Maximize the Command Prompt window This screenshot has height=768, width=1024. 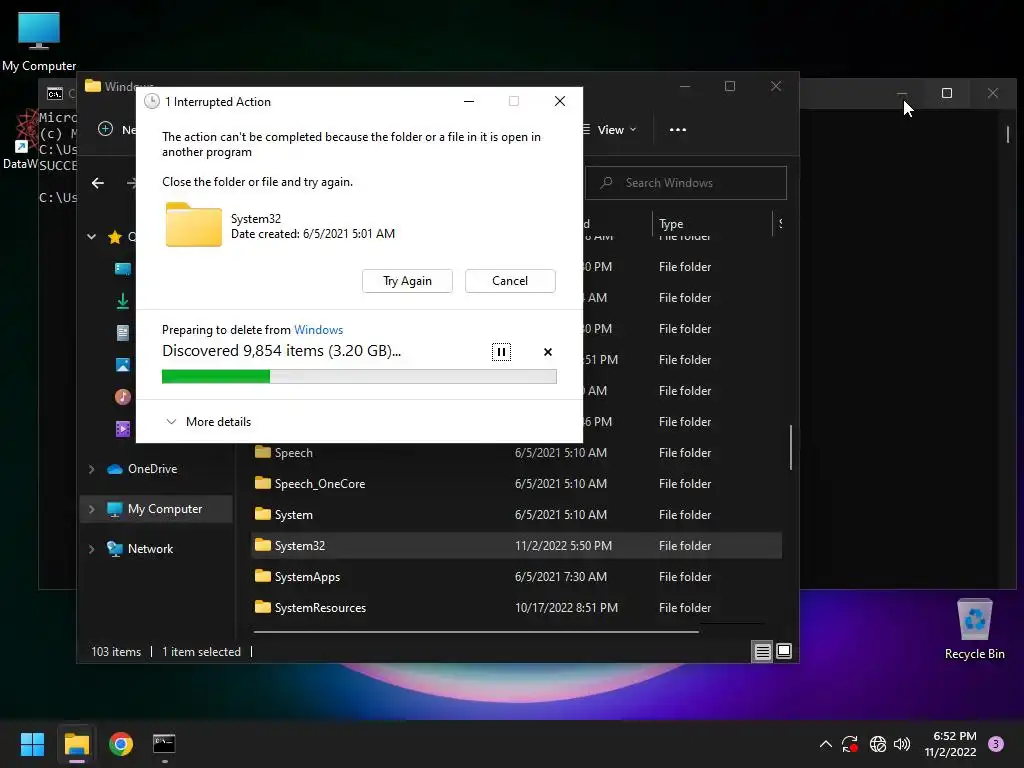point(947,93)
